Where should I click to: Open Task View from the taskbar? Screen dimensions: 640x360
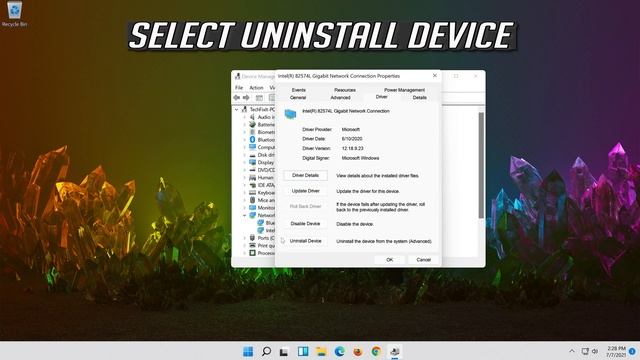284,351
